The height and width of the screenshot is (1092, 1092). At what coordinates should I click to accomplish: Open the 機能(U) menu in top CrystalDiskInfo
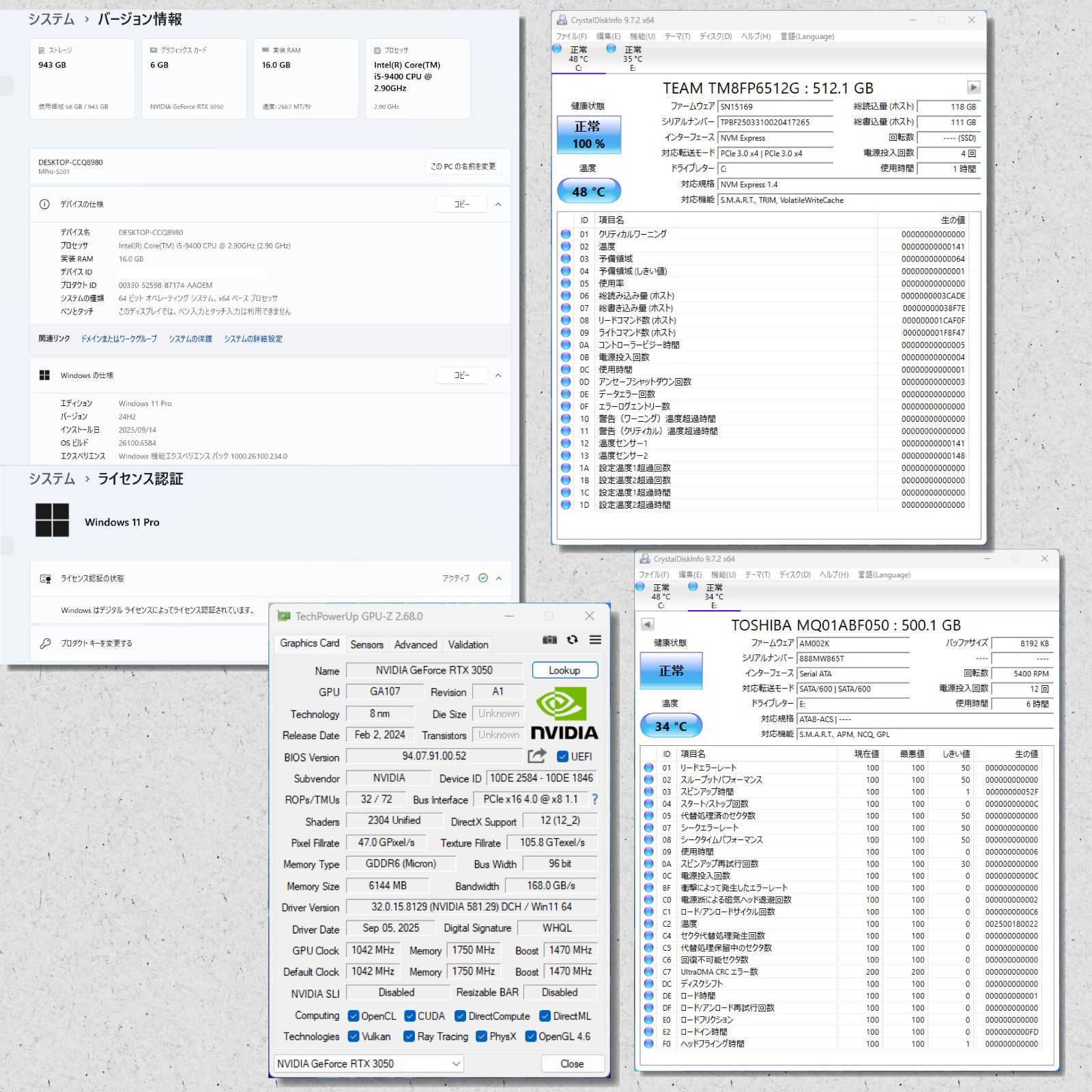[x=642, y=36]
